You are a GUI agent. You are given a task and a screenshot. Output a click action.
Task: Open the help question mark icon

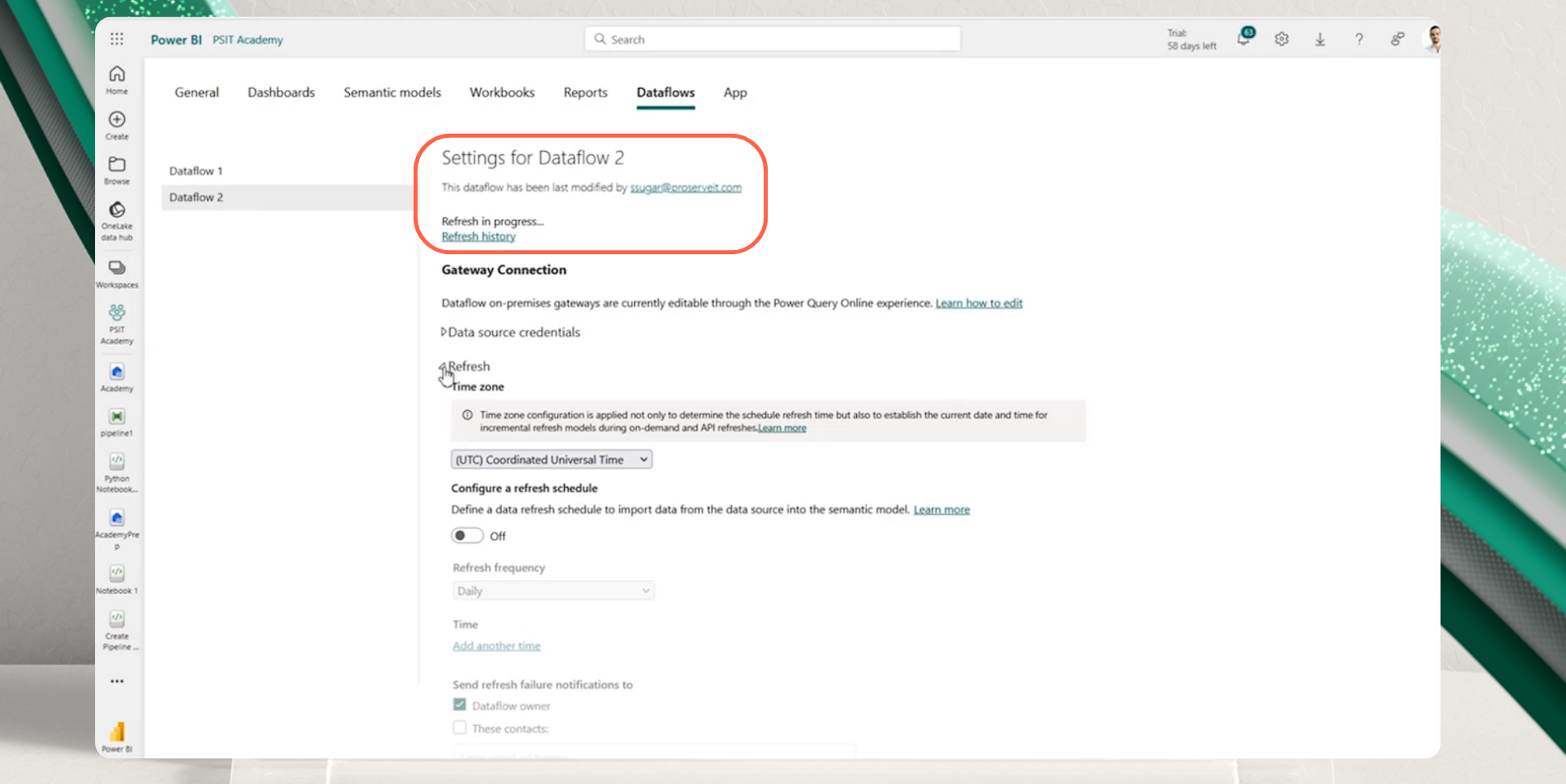tap(1359, 39)
